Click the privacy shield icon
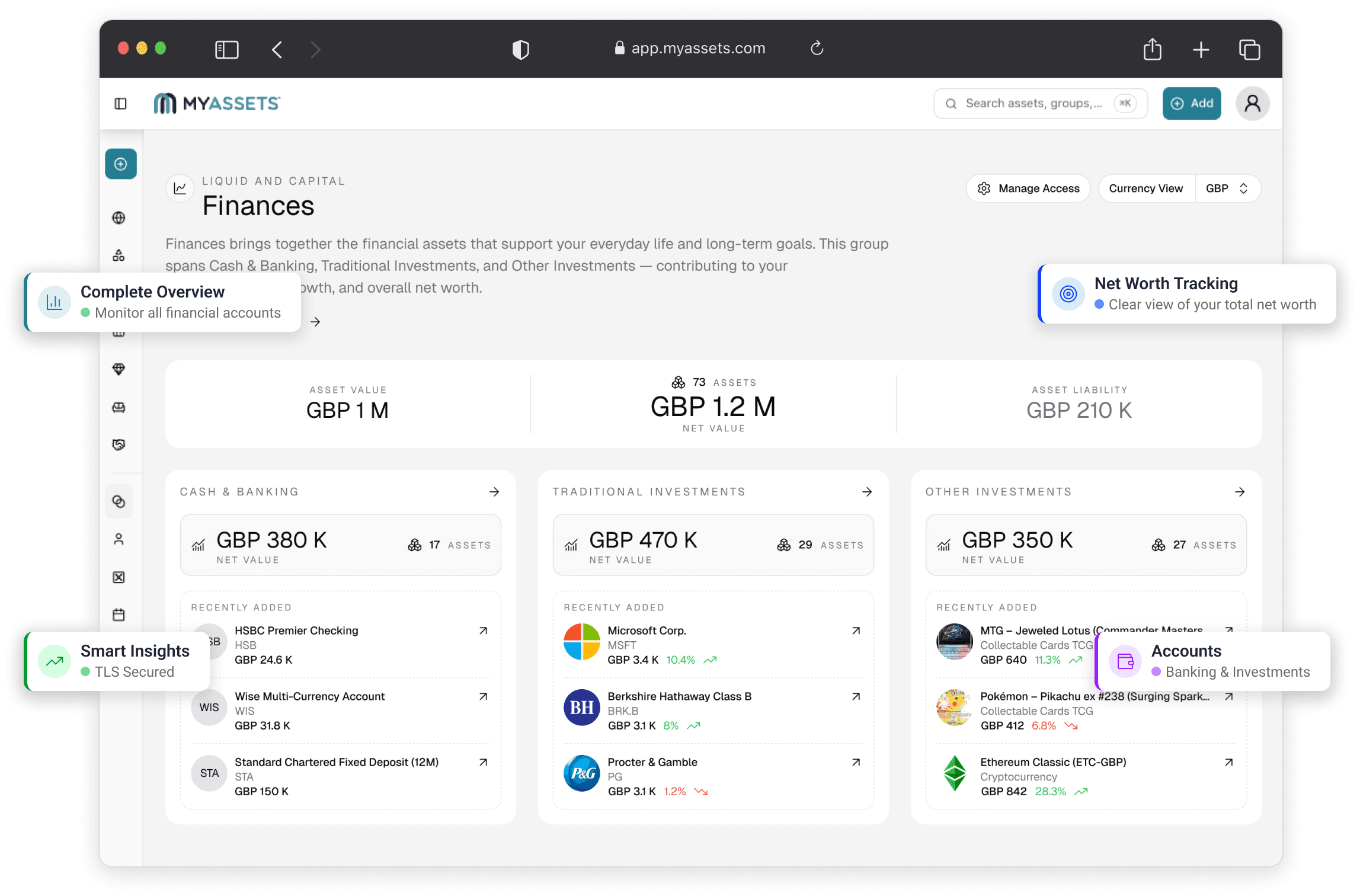The width and height of the screenshot is (1360, 896). pyautogui.click(x=520, y=49)
